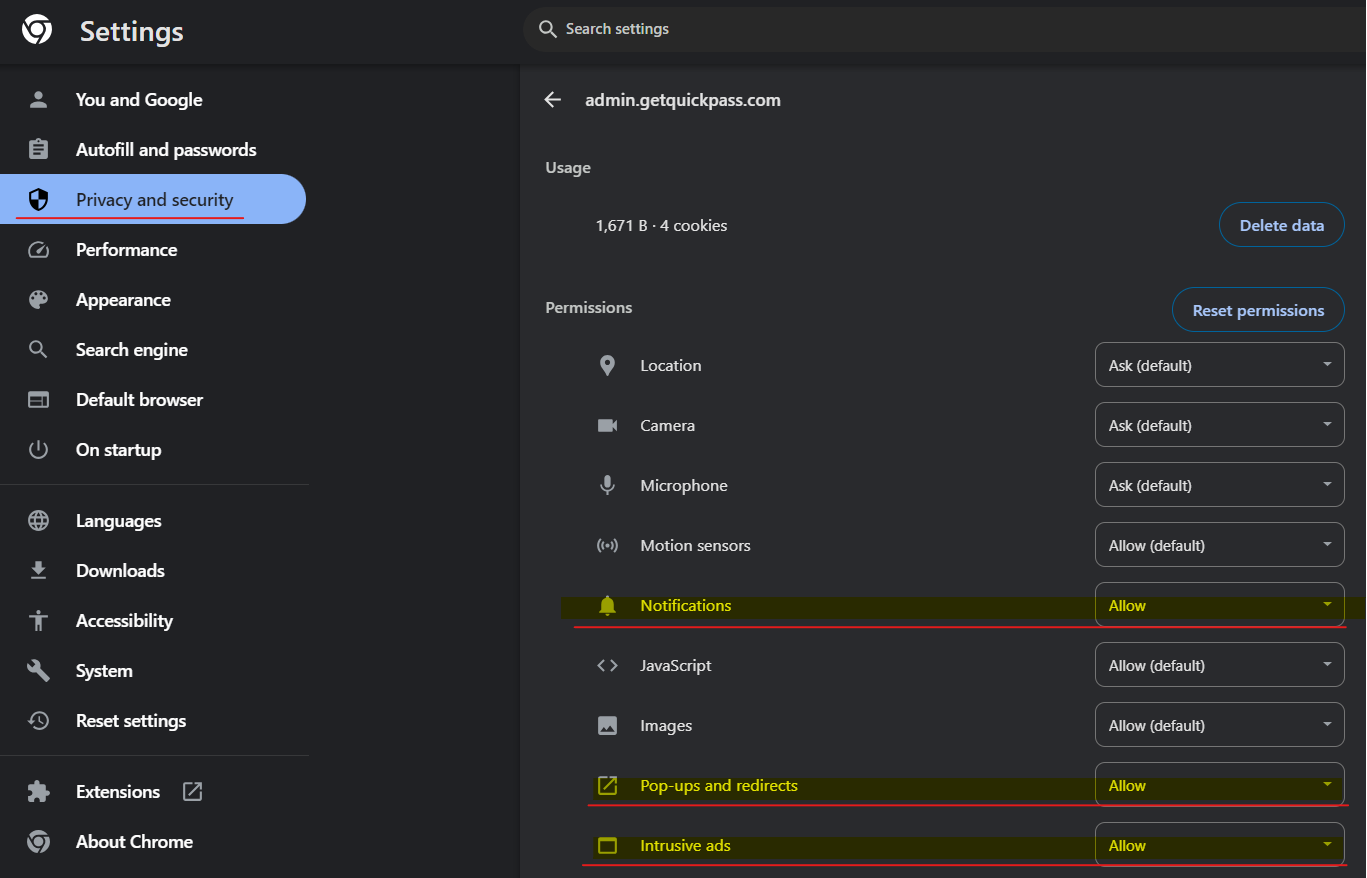Open the Location permission dropdown
The height and width of the screenshot is (878, 1367).
tap(1219, 365)
